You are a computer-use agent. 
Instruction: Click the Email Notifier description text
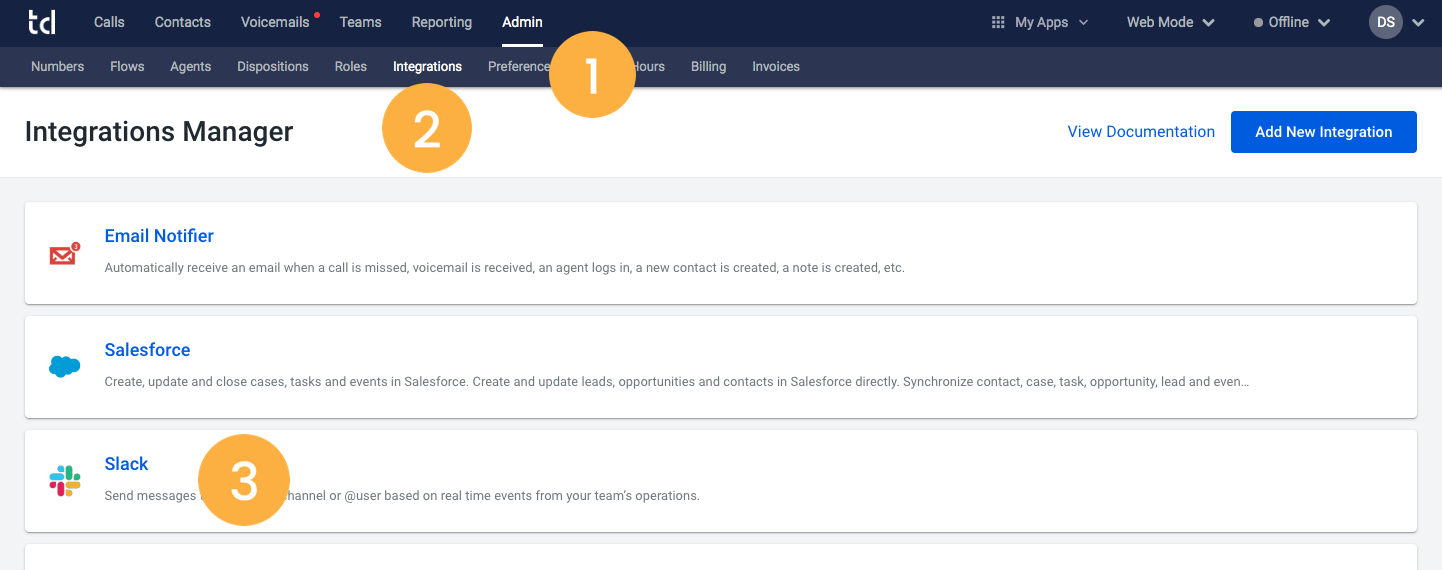click(504, 268)
